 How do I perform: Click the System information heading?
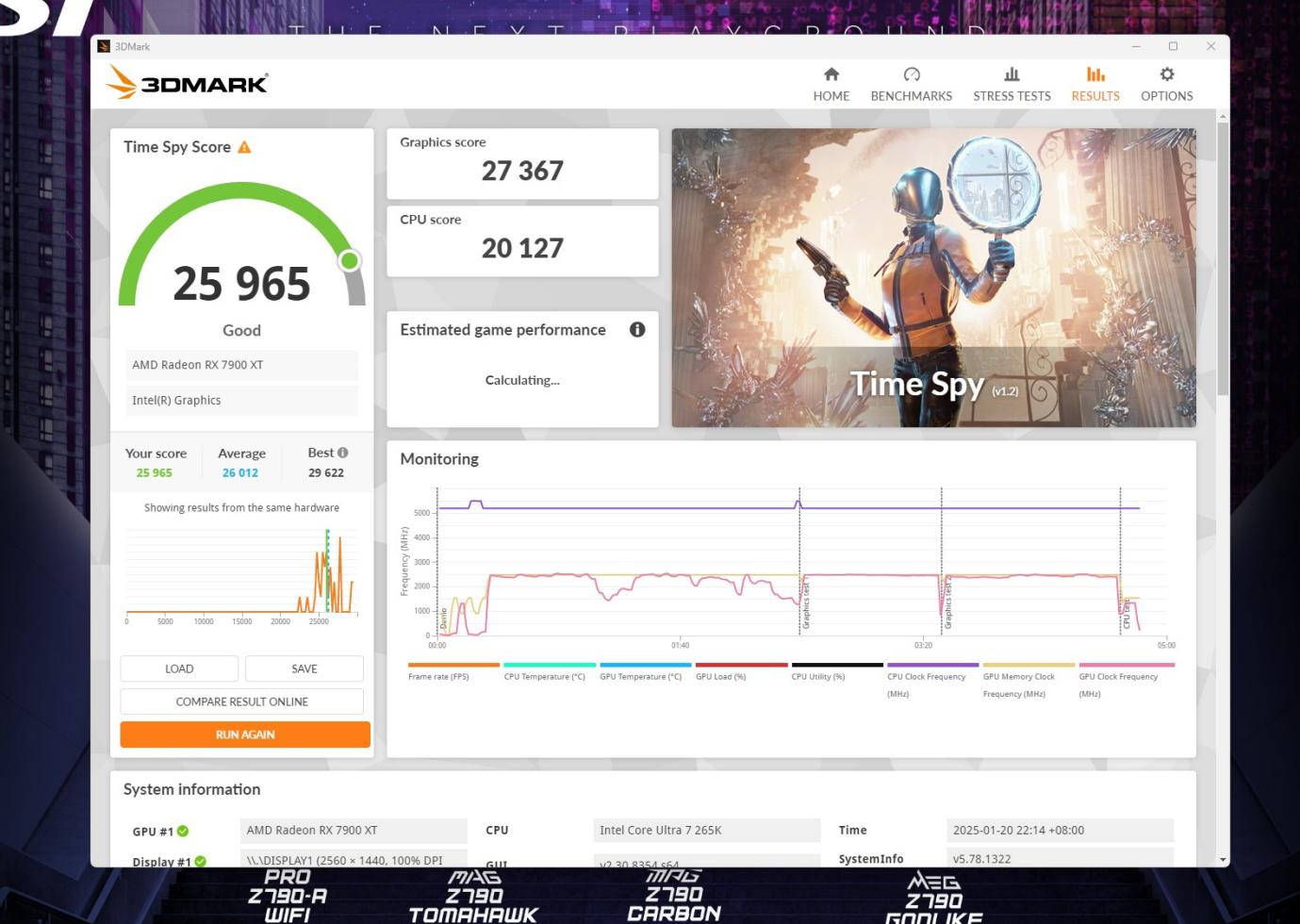point(192,789)
